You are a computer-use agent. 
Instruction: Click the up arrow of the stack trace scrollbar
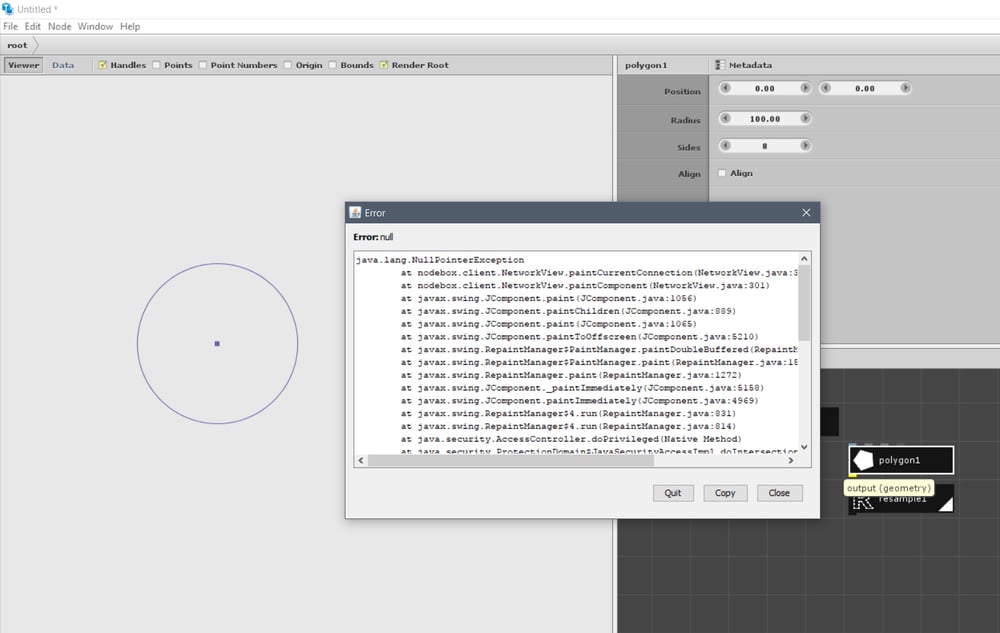coord(804,259)
